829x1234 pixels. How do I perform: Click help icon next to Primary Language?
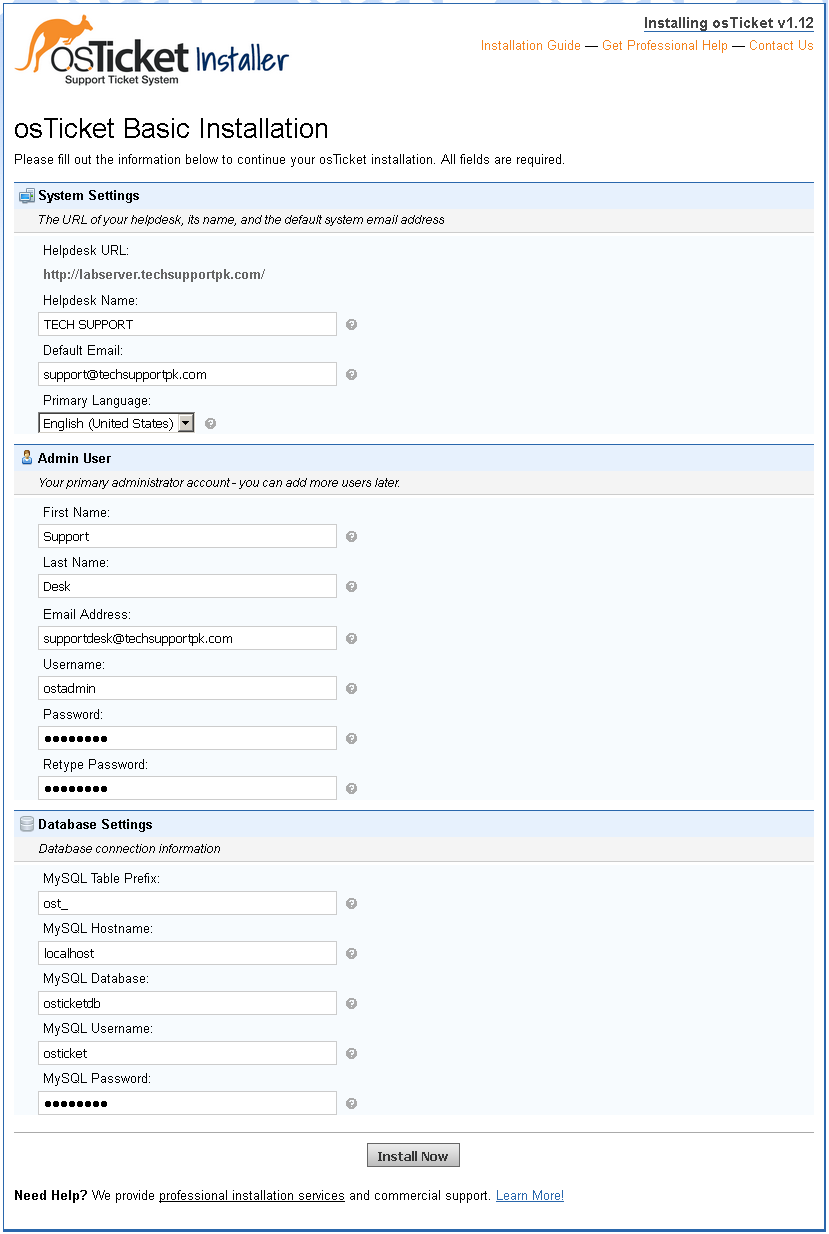tap(210, 424)
